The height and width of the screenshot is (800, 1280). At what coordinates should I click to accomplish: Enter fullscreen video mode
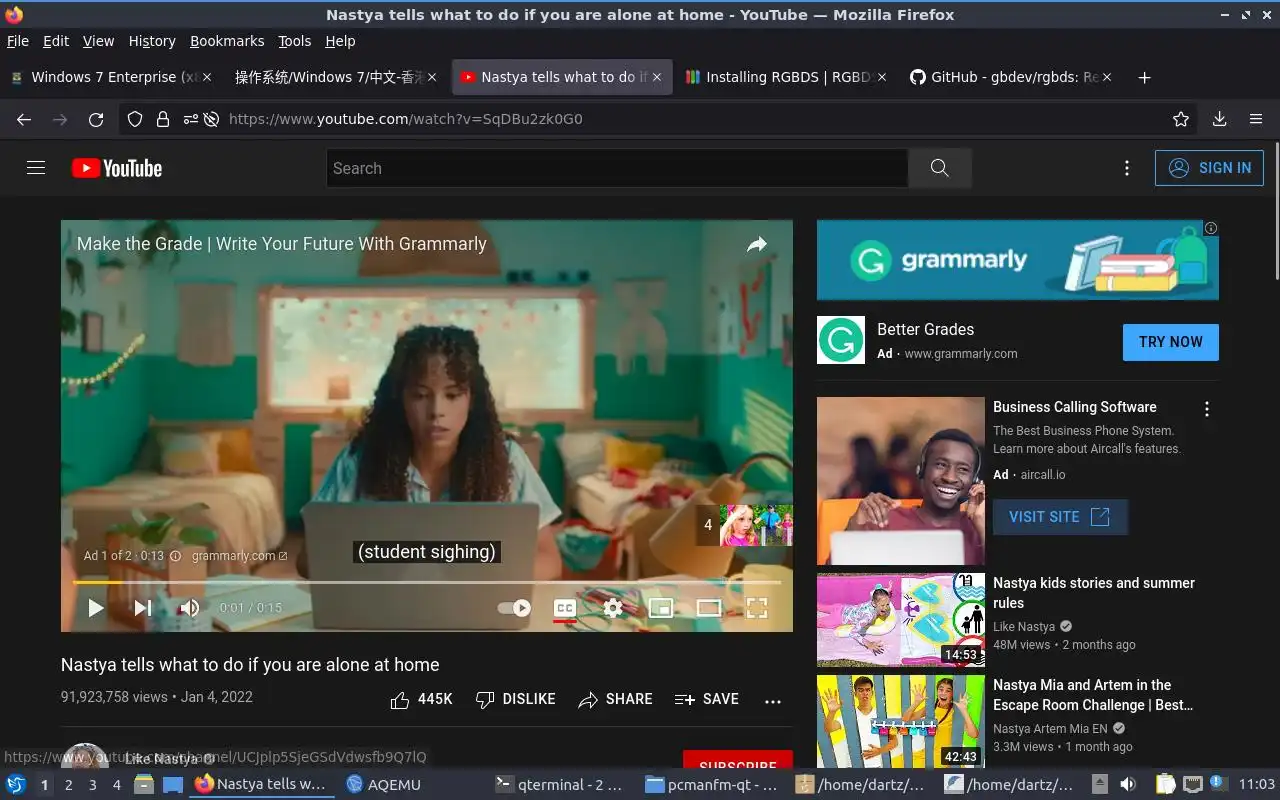click(x=757, y=607)
